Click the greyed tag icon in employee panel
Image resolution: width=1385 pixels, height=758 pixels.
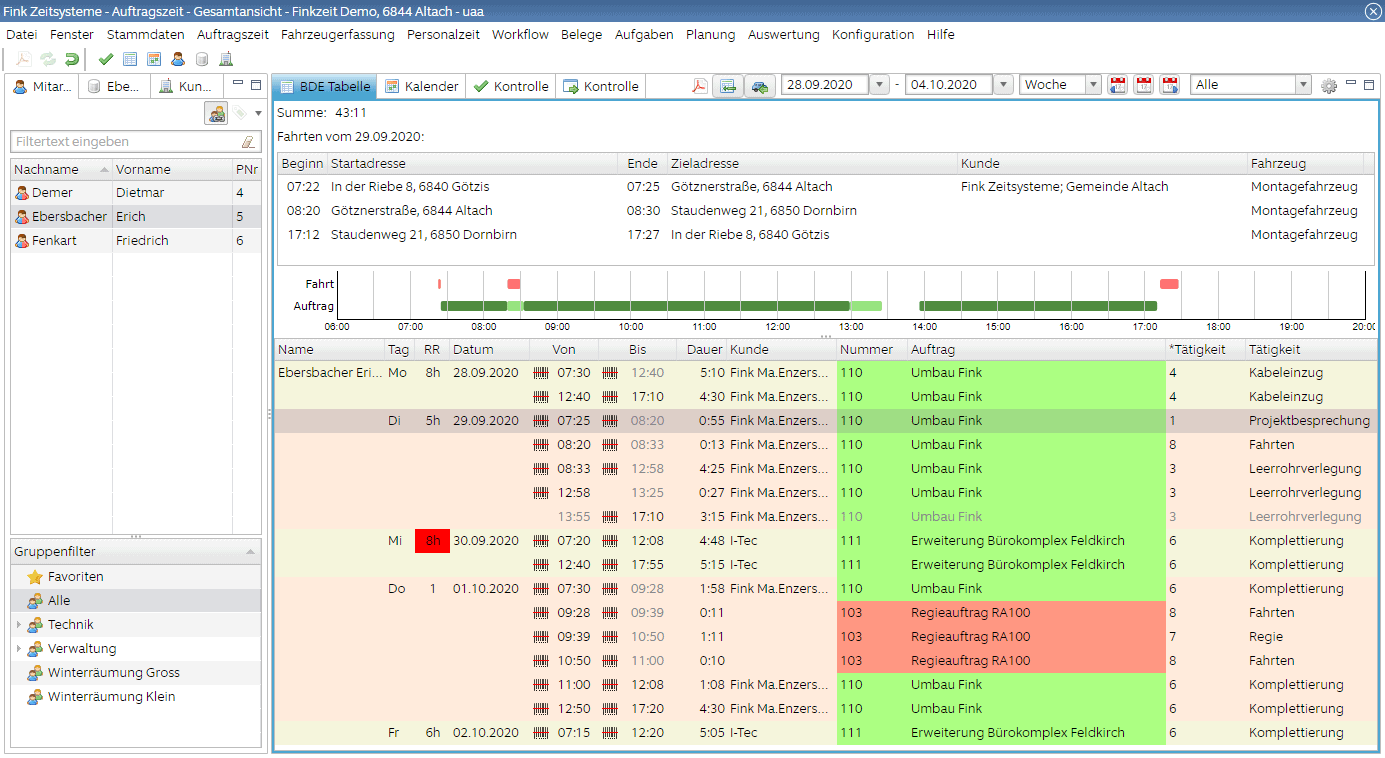[x=241, y=113]
